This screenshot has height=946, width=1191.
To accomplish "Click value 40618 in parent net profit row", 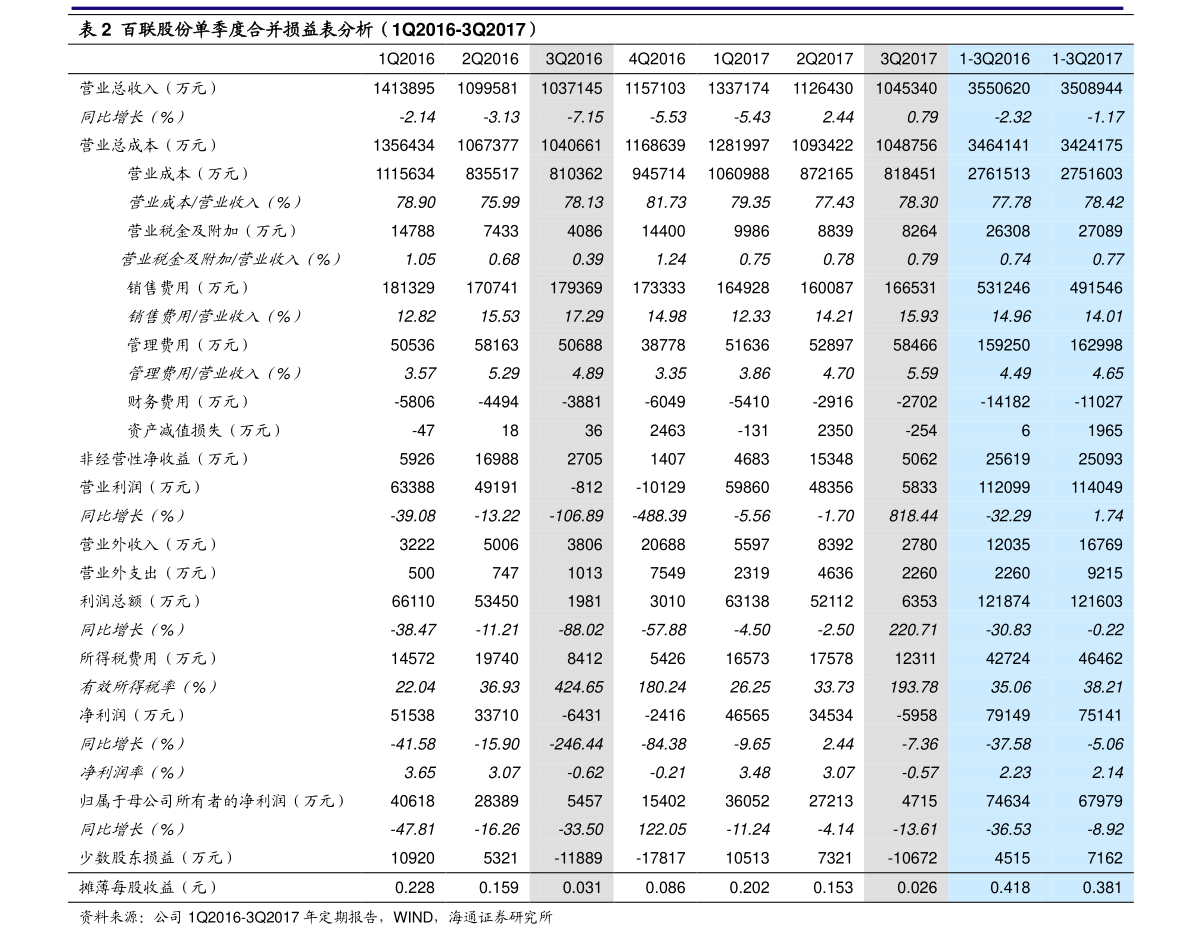I will click(412, 801).
